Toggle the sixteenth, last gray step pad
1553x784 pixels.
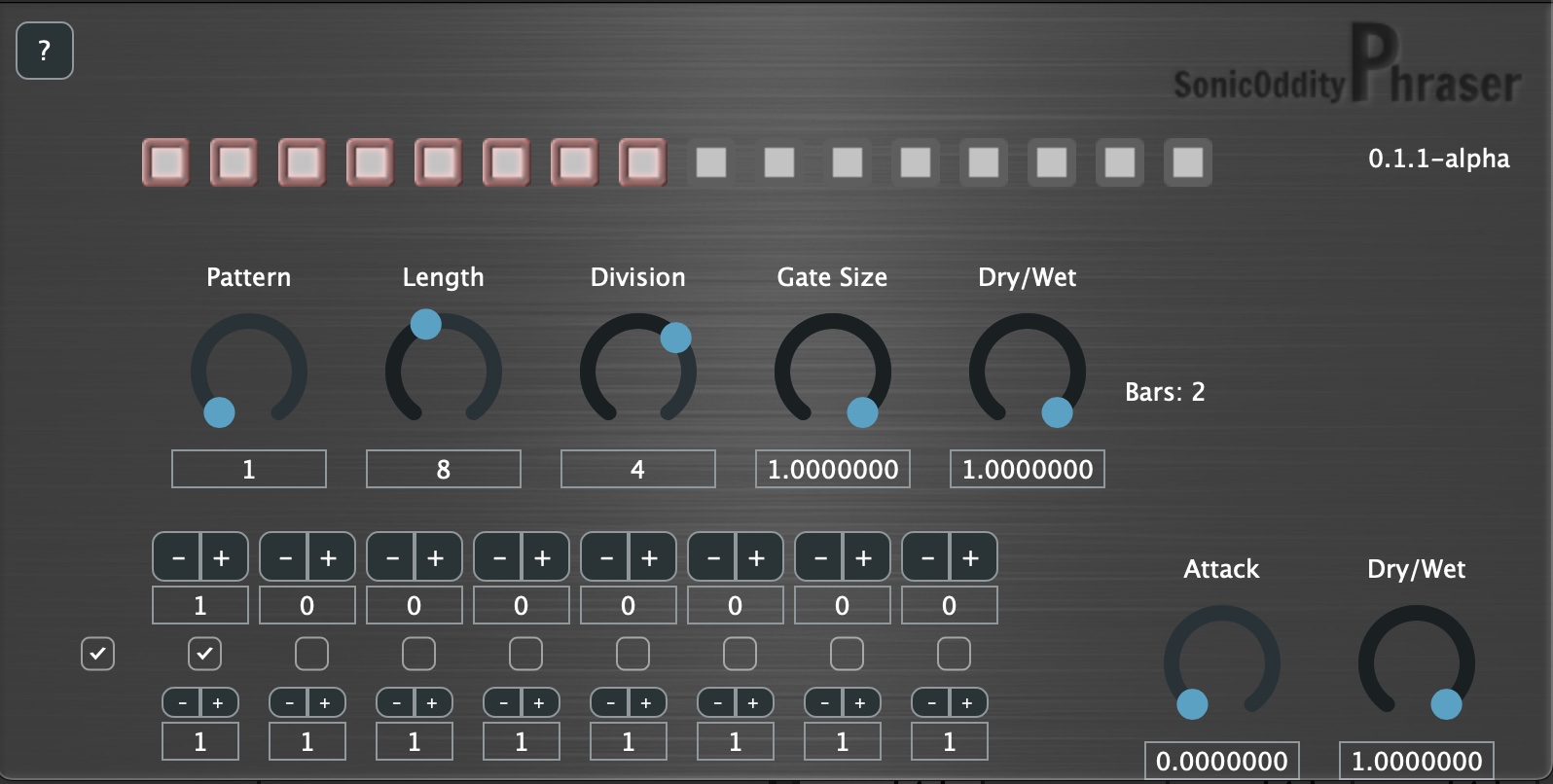pos(1188,162)
